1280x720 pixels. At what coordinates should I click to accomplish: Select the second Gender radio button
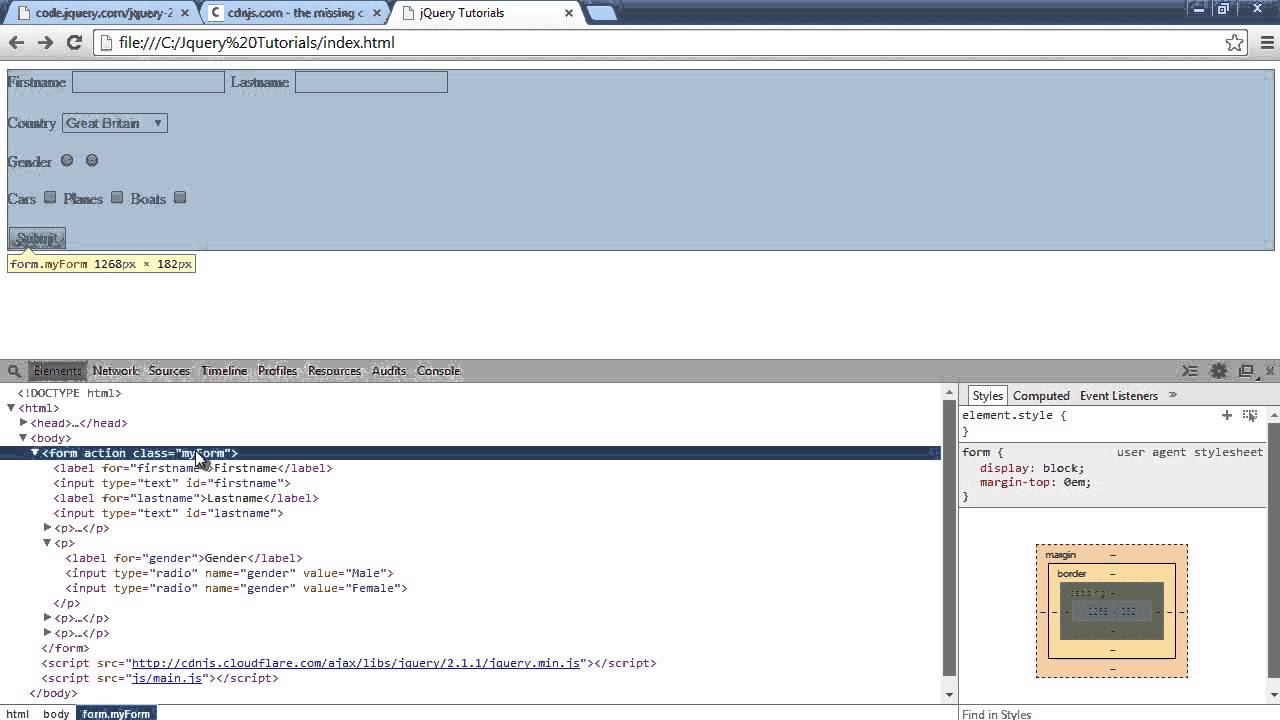[92, 160]
